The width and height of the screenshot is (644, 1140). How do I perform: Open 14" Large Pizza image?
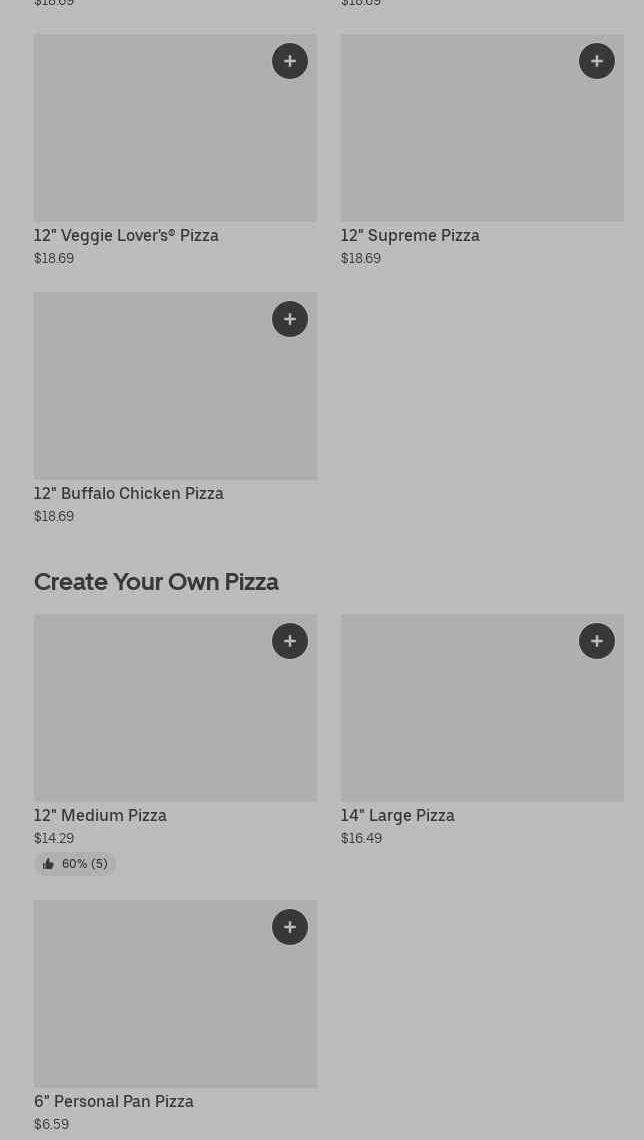coord(482,720)
